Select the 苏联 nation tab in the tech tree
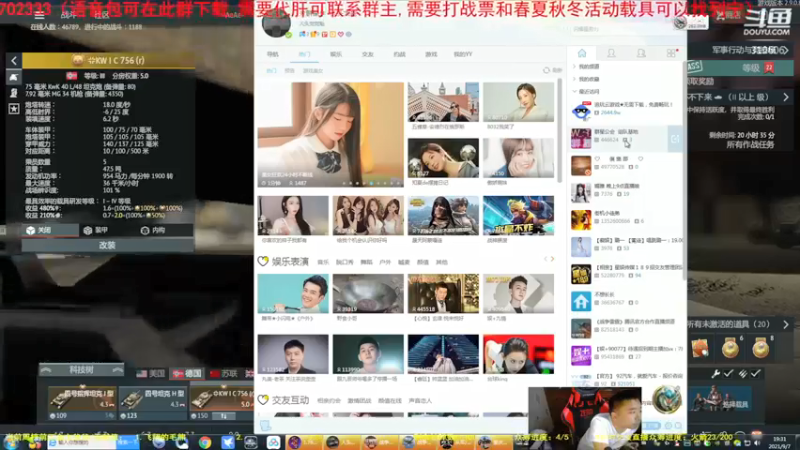 (x=223, y=374)
